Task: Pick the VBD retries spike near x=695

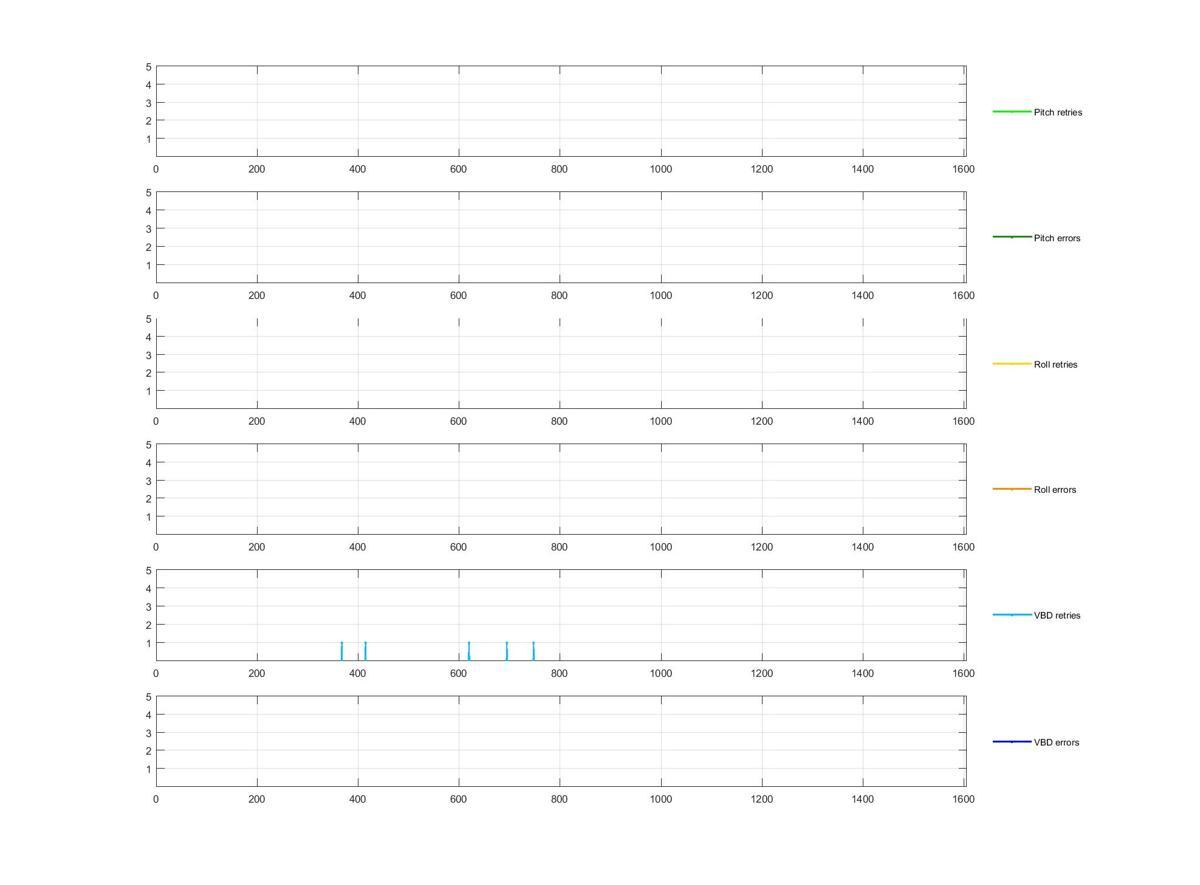Action: pos(507,651)
